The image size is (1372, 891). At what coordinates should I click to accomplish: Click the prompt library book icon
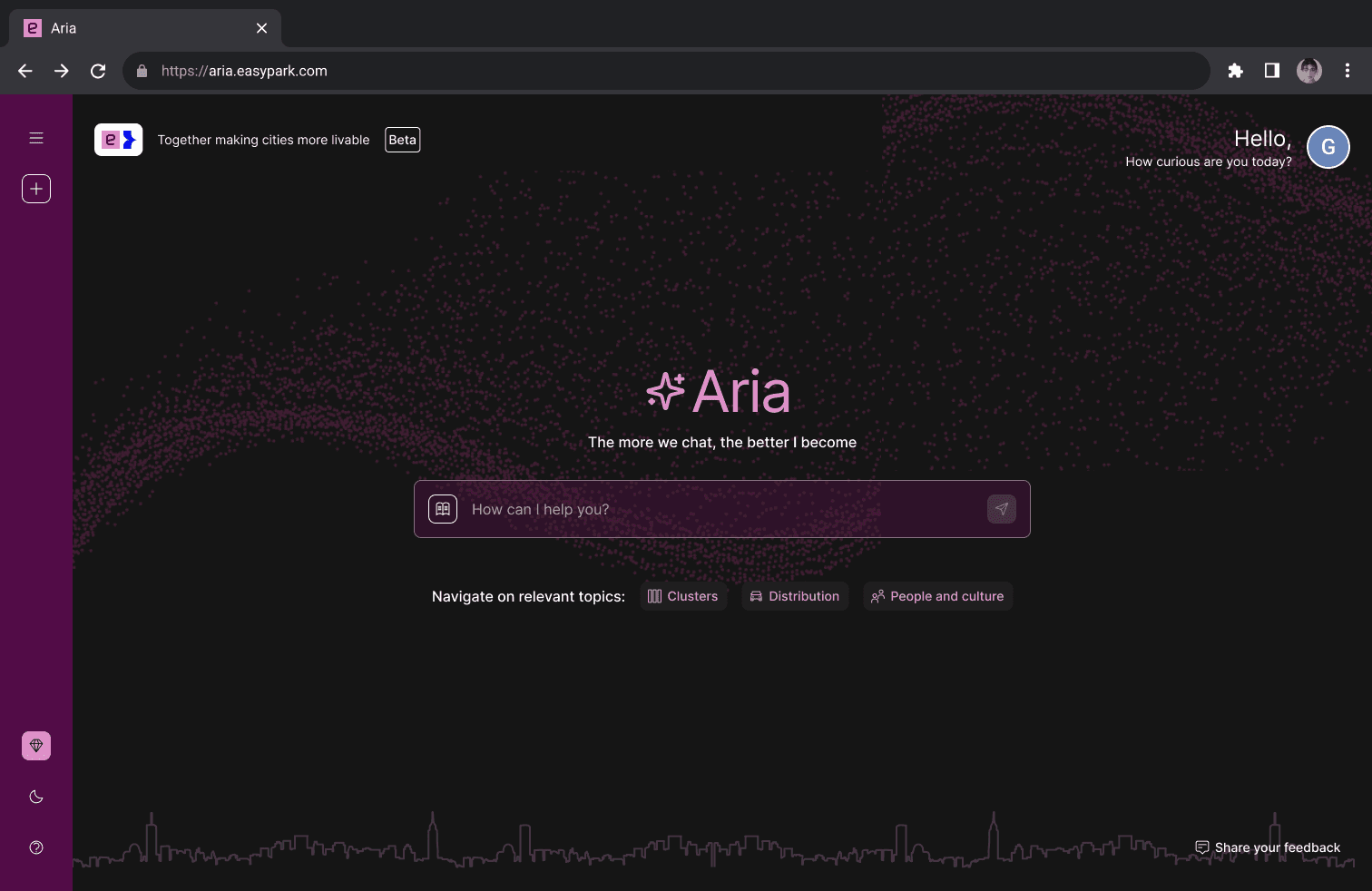click(x=443, y=509)
